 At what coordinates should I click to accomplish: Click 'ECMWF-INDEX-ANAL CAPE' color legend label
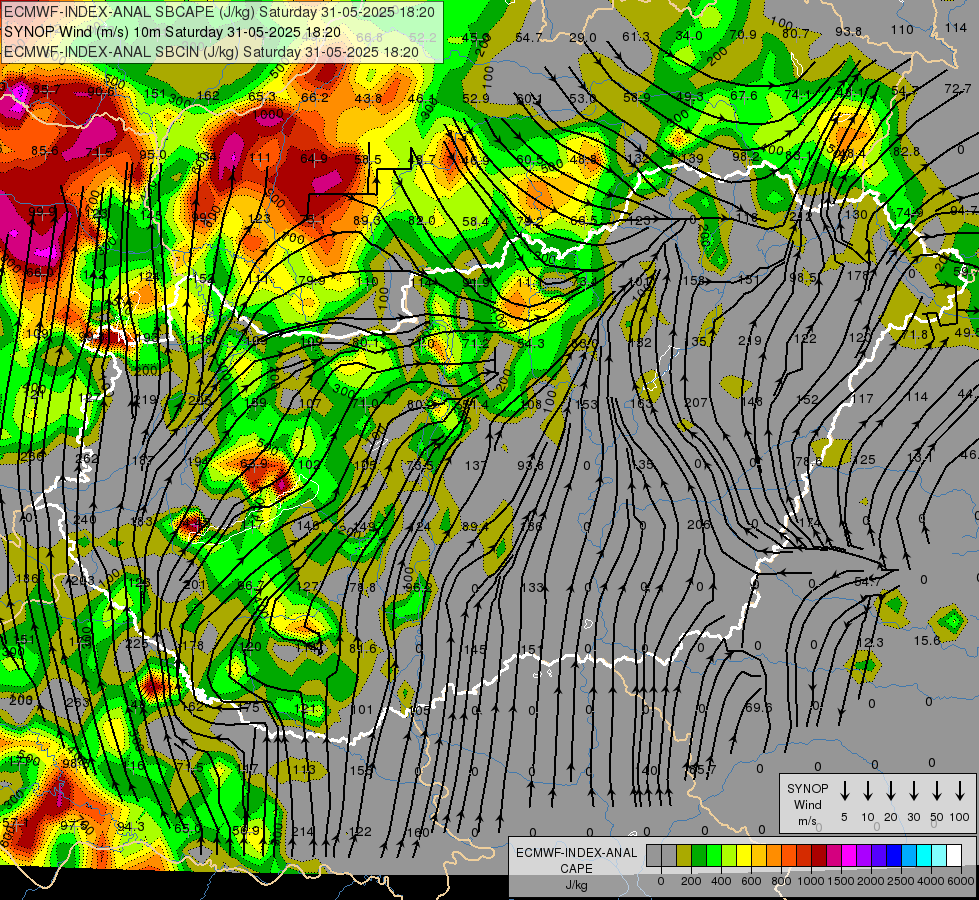point(576,860)
